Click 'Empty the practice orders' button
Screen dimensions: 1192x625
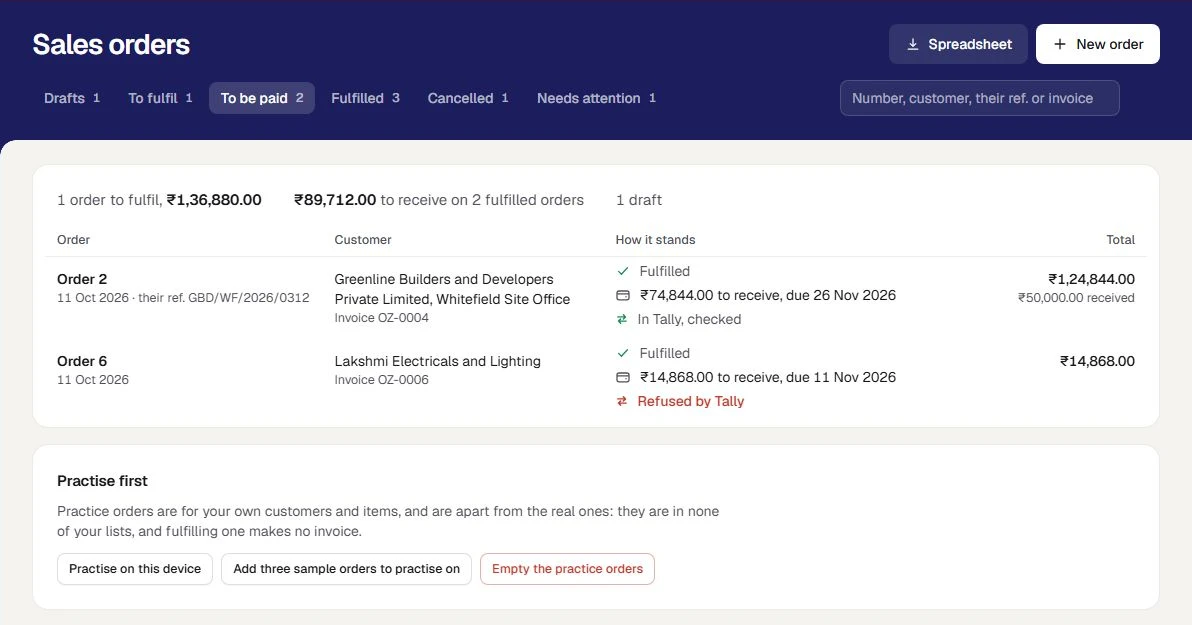click(567, 569)
